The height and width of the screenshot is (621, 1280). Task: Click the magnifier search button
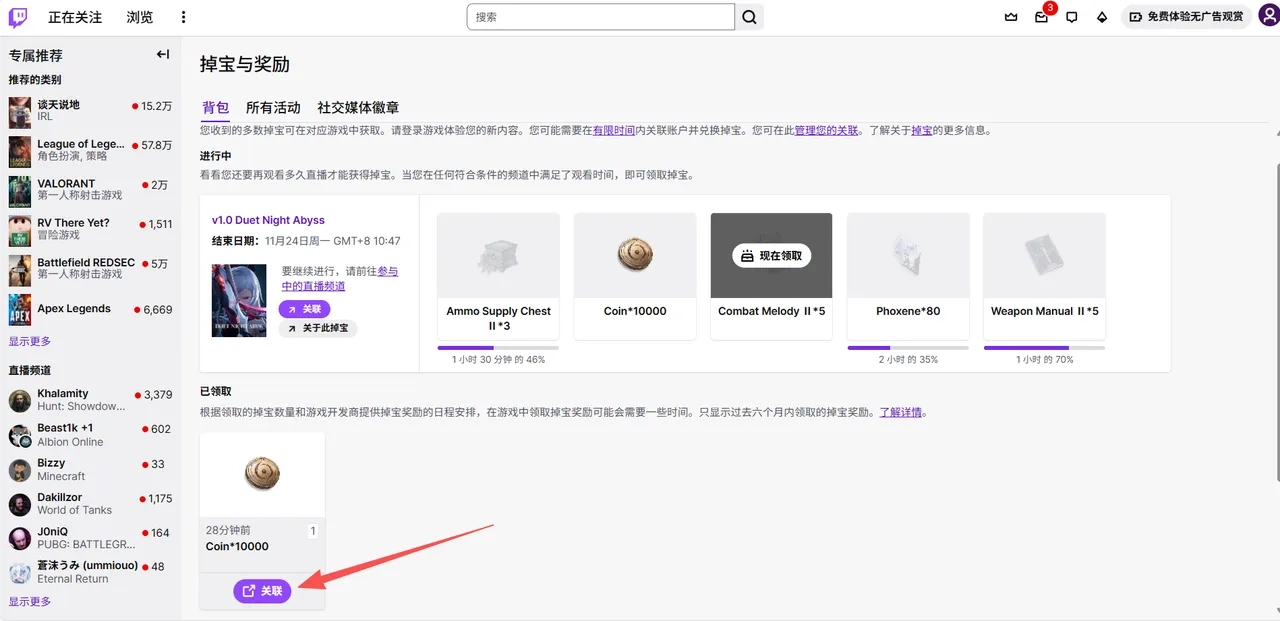coord(749,17)
